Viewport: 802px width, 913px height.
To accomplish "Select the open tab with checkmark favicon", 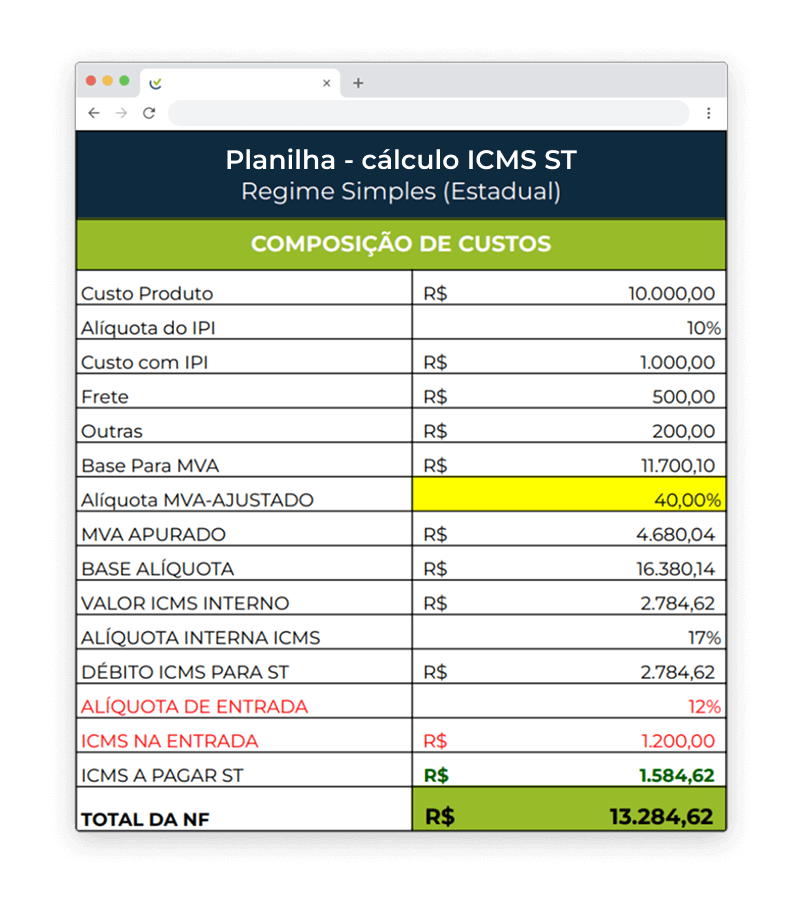I will (239, 83).
